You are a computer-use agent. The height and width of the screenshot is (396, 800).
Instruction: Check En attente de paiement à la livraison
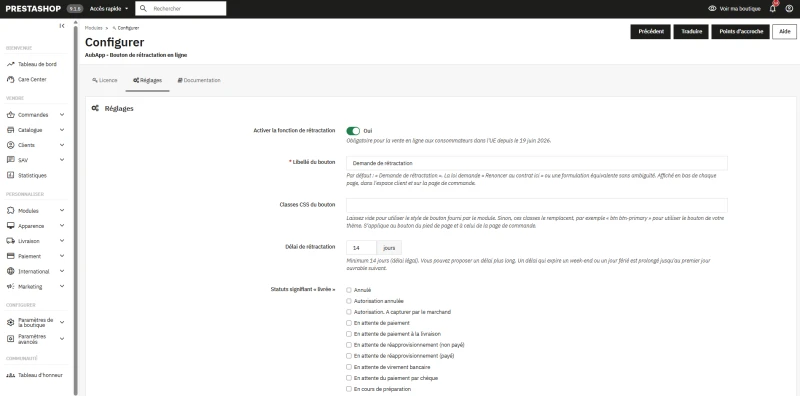[x=349, y=334]
